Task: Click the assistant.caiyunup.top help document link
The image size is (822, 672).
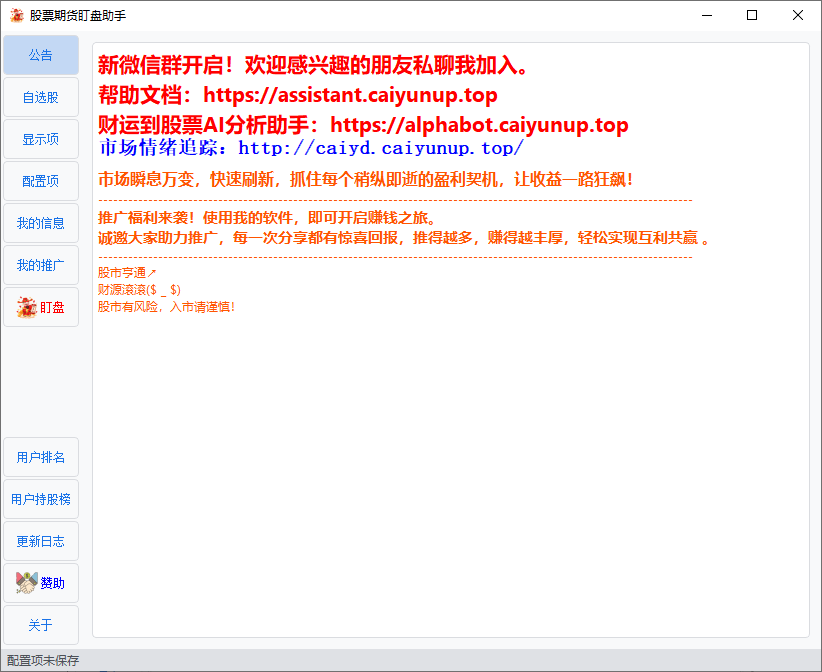Action: pyautogui.click(x=350, y=95)
